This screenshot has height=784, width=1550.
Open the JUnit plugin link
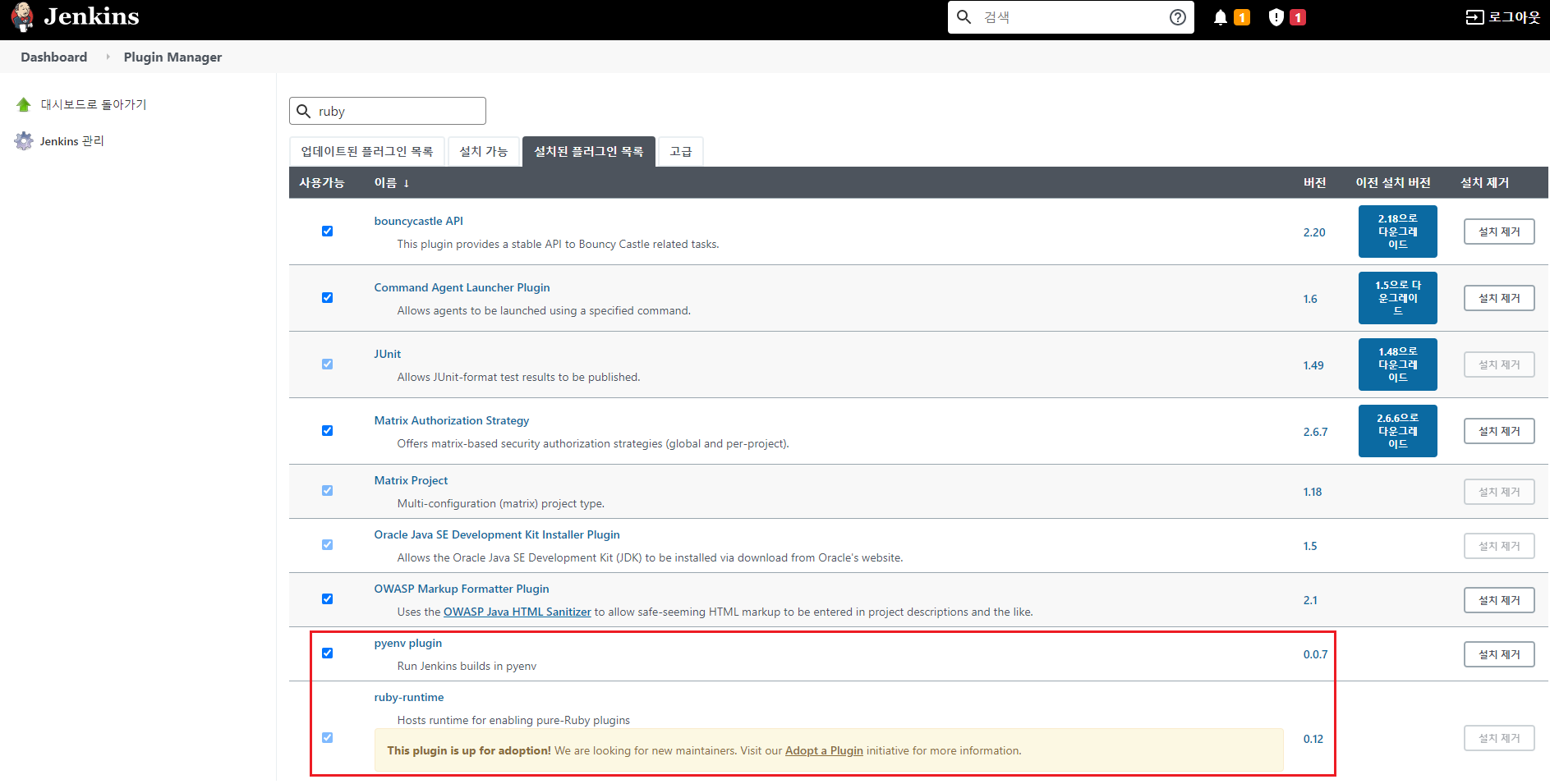(x=387, y=354)
